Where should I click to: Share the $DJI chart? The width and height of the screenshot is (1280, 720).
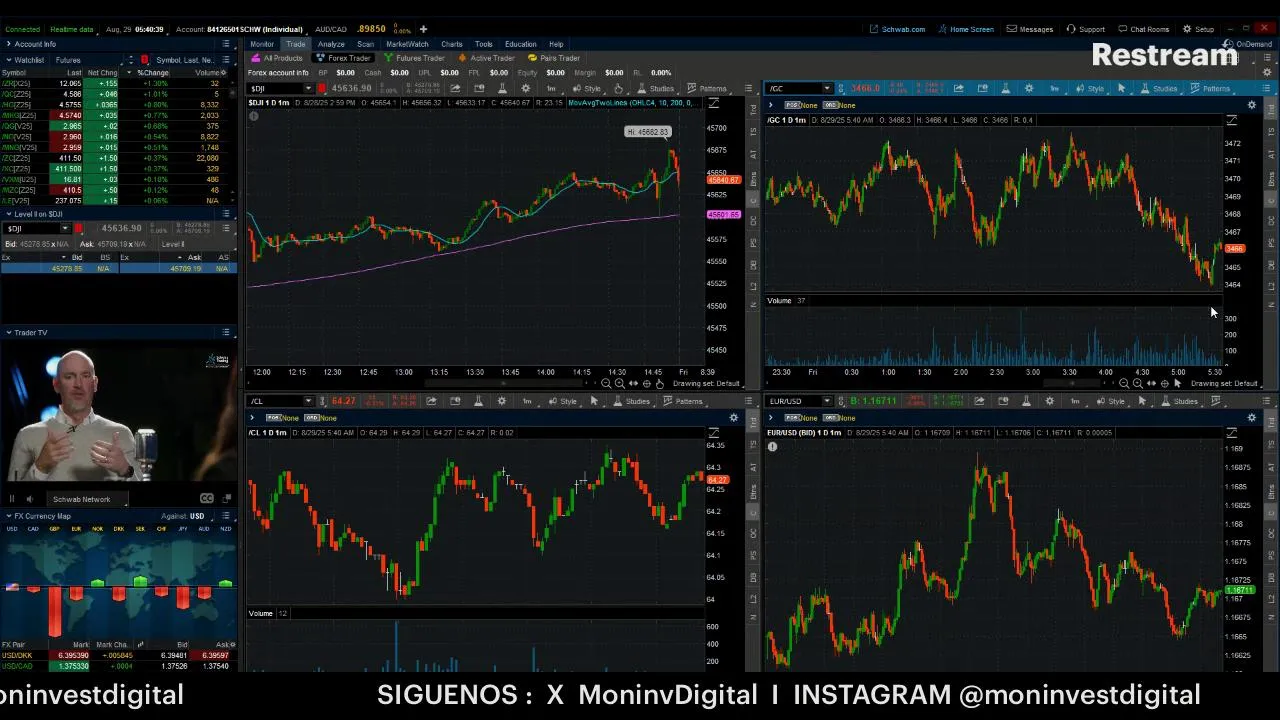tap(455, 88)
